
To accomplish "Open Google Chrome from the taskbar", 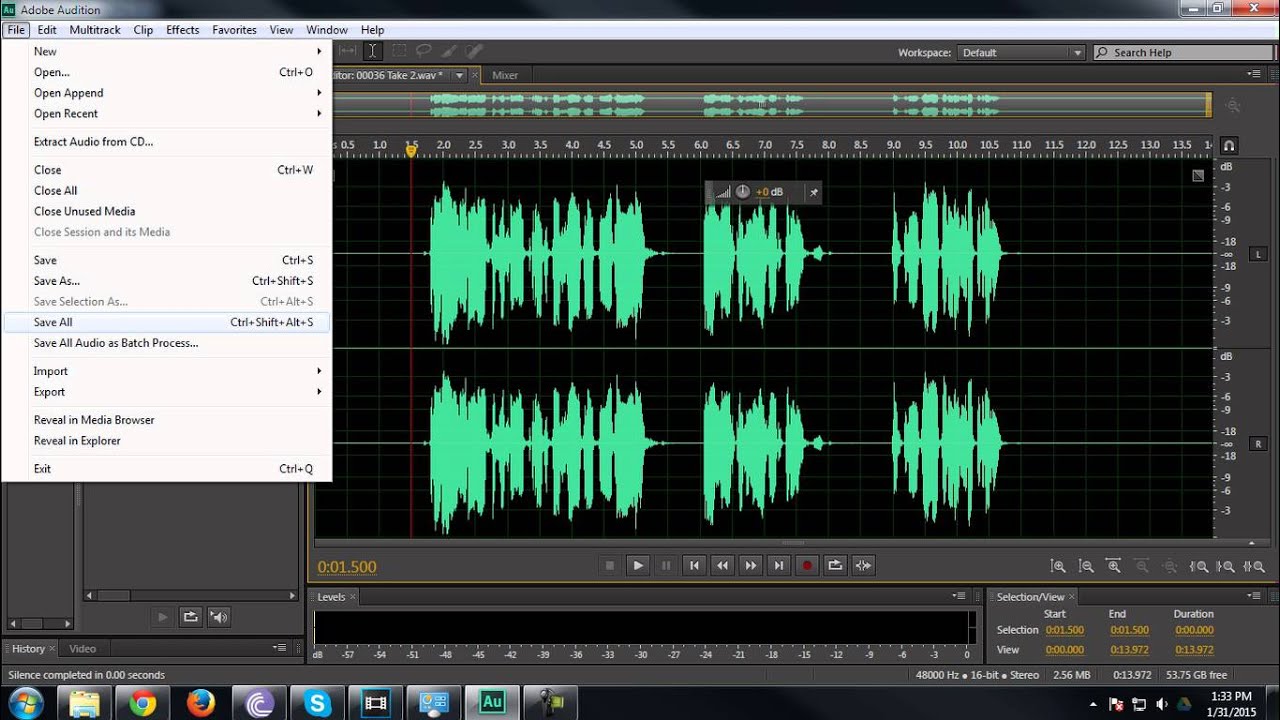I will tap(142, 702).
